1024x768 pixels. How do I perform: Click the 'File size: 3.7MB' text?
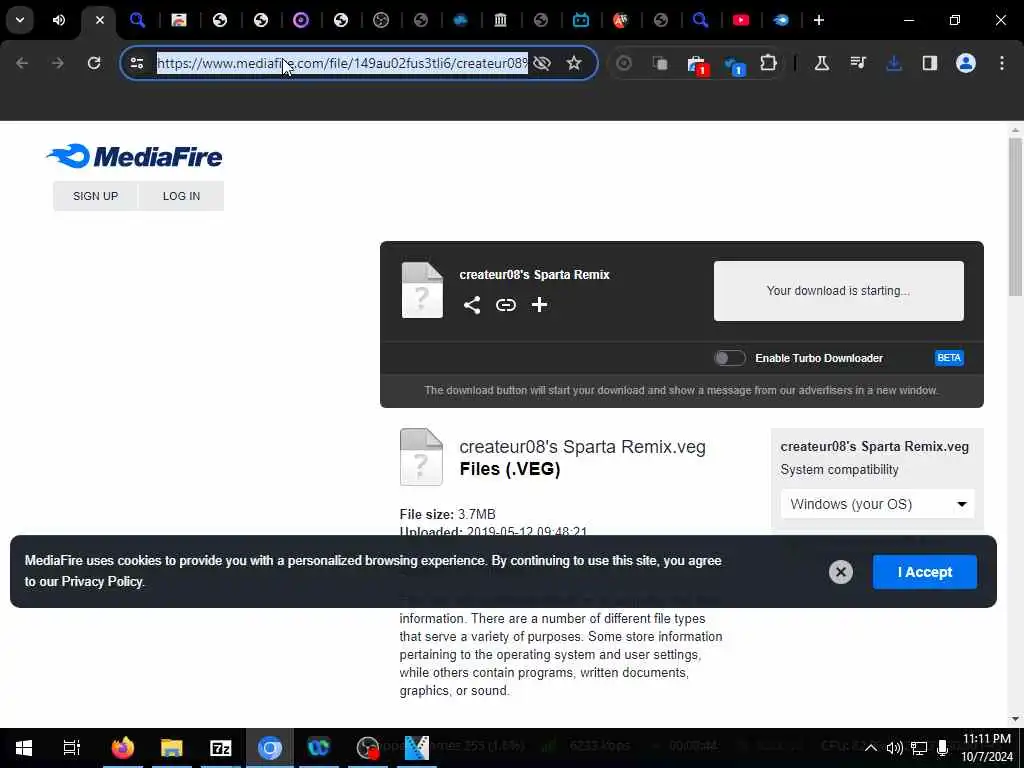[x=447, y=515]
